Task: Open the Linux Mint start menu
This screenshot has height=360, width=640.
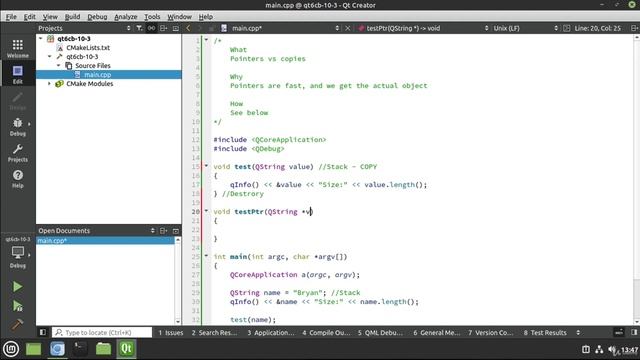Action: coord(11,349)
